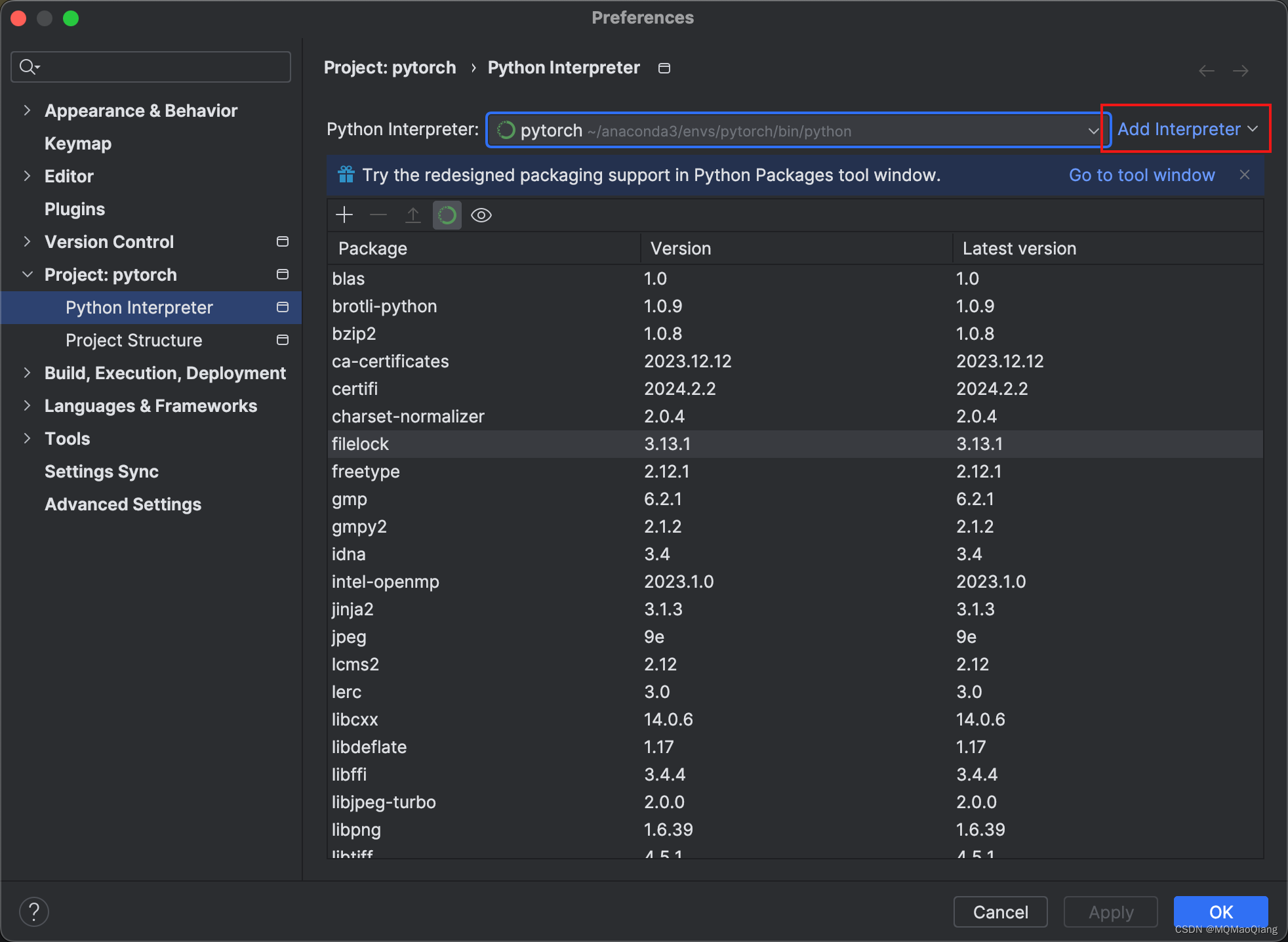
Task: Expand Version Control section
Action: (27, 241)
